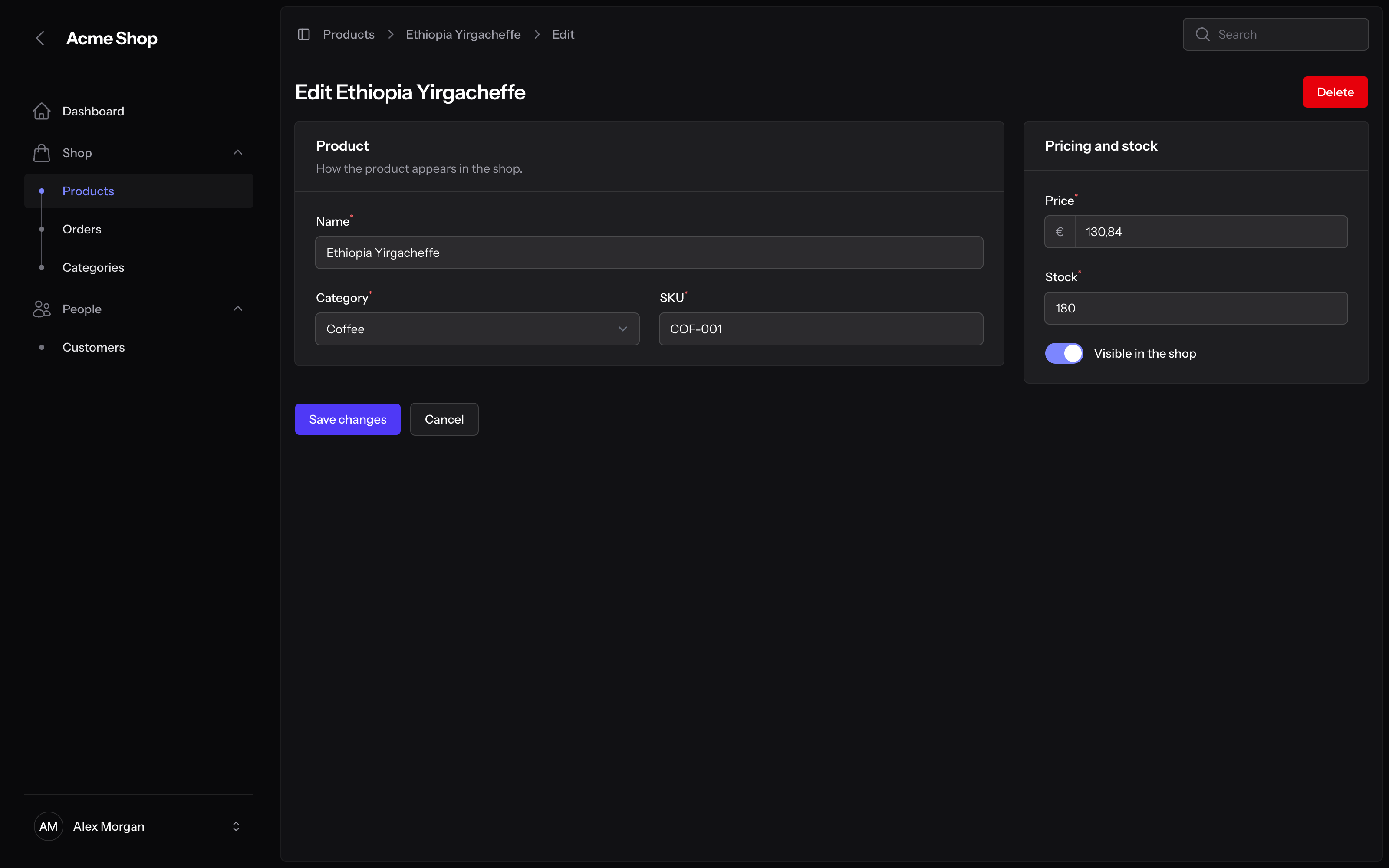1389x868 pixels.
Task: Open the Alex Morgan account switcher arrows
Action: pyautogui.click(x=236, y=826)
